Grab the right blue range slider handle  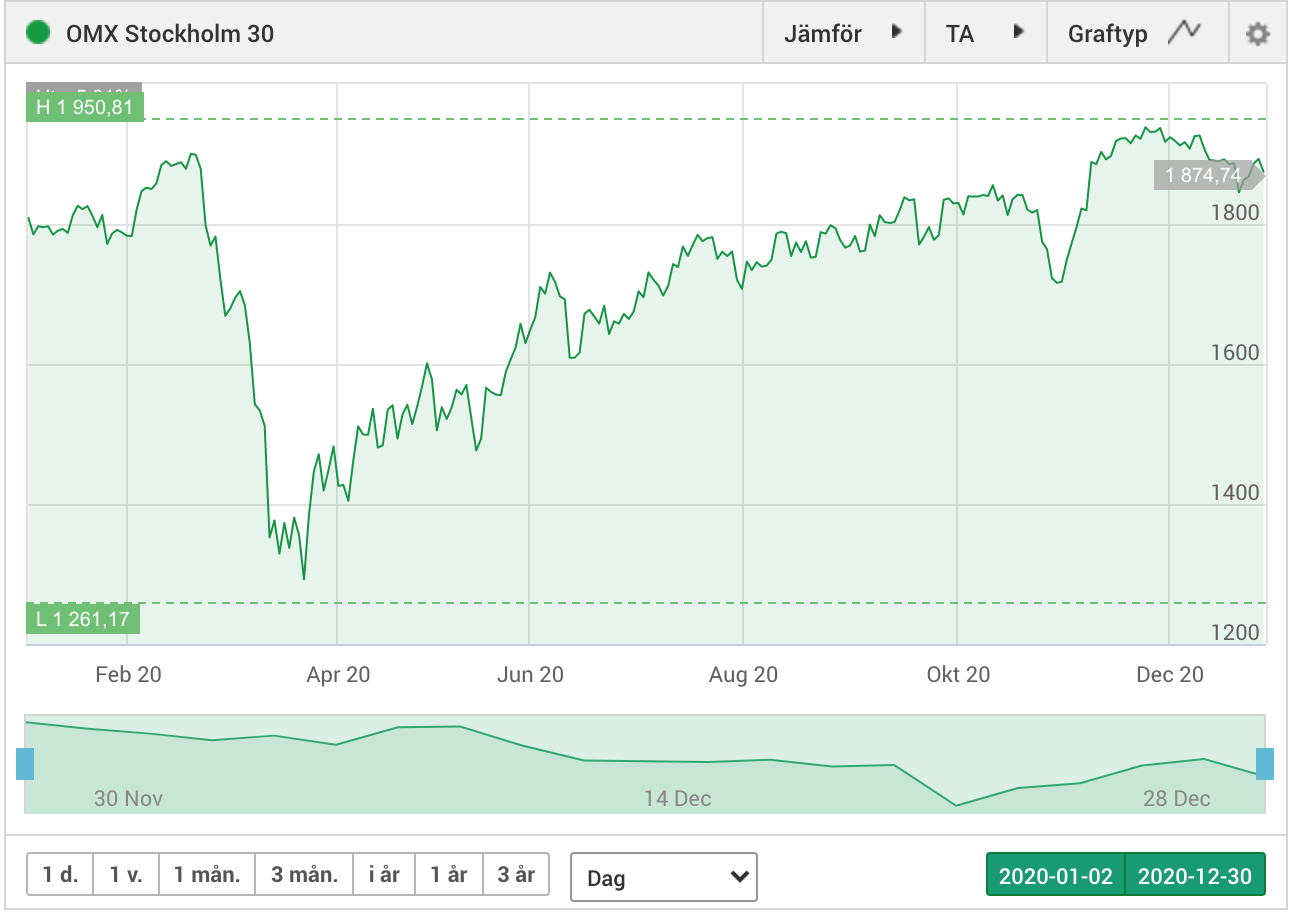[1265, 763]
